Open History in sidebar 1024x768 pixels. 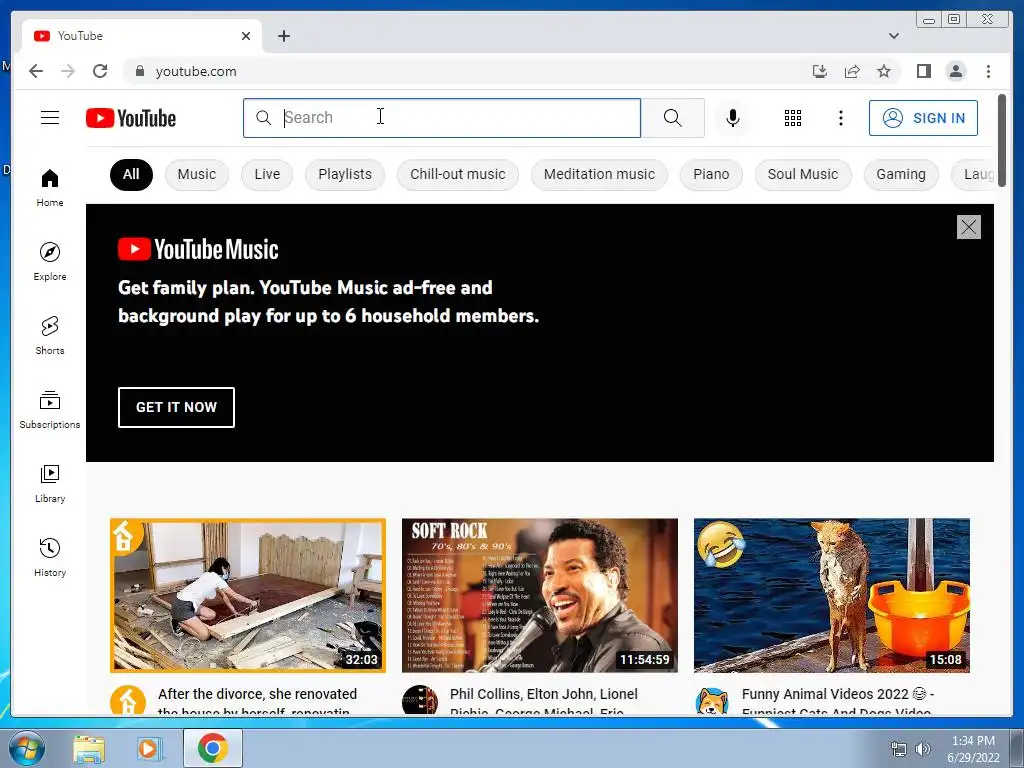[50, 557]
